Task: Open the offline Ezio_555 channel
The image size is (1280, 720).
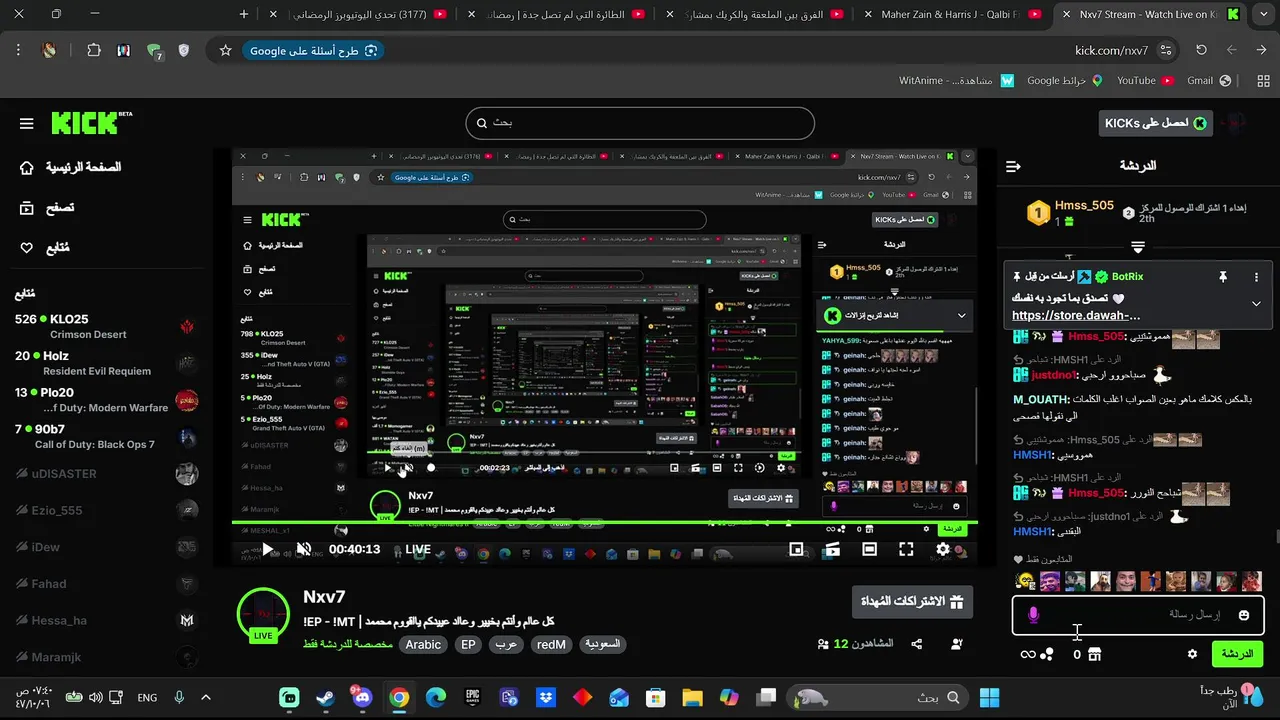Action: coord(105,510)
